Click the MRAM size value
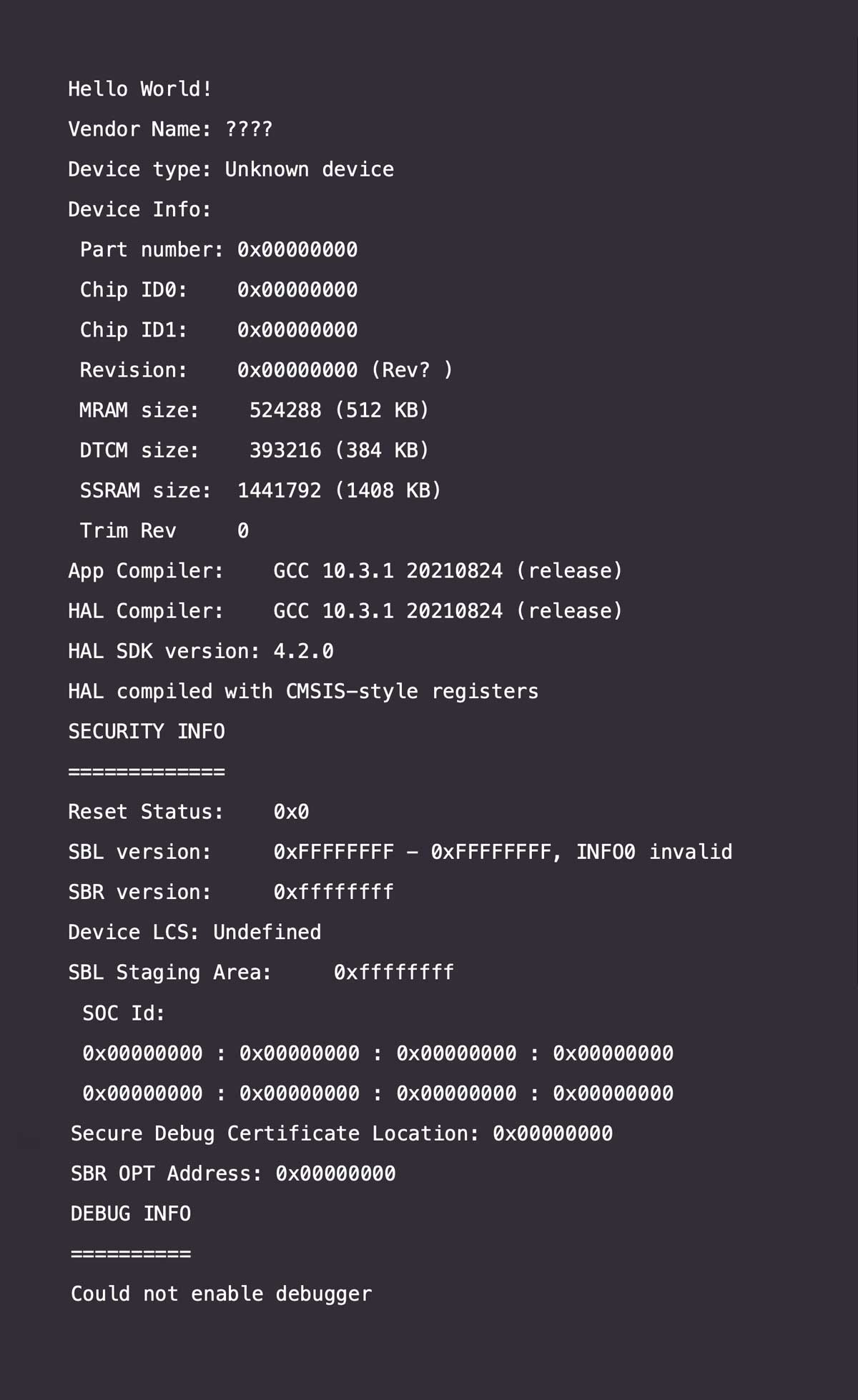The image size is (858, 1400). pyautogui.click(x=339, y=410)
